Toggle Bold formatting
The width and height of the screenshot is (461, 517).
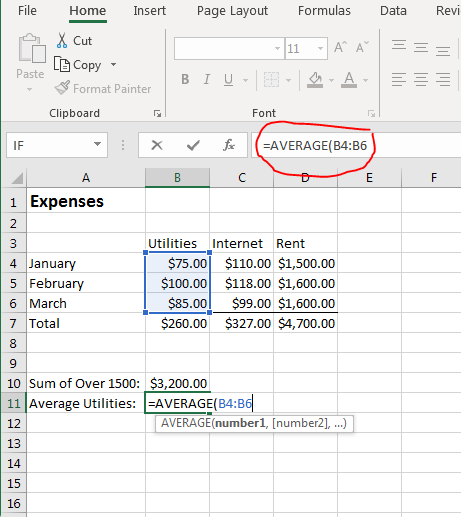click(185, 80)
